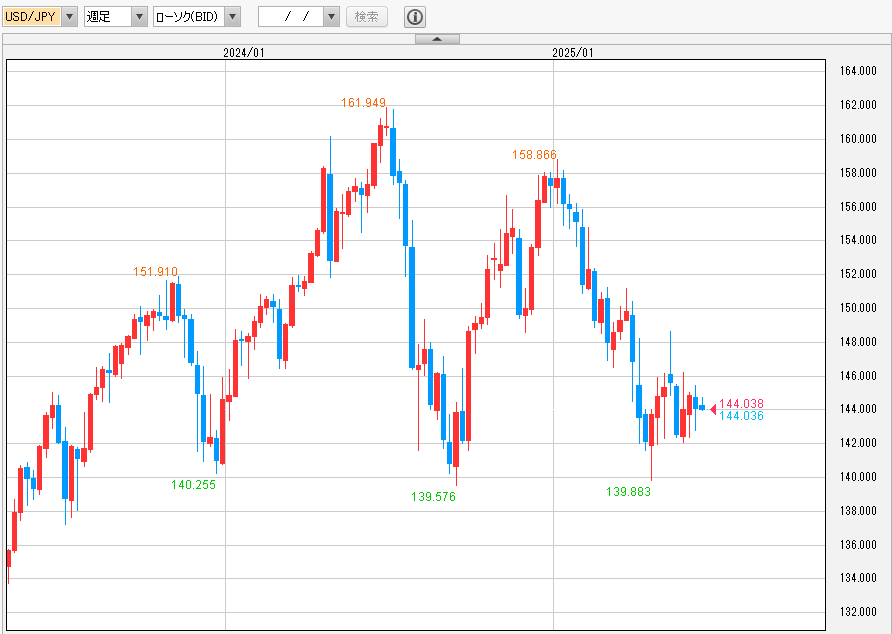This screenshot has width=892, height=634.
Task: Click the 138.000 price axis label
Action: pyautogui.click(x=858, y=511)
